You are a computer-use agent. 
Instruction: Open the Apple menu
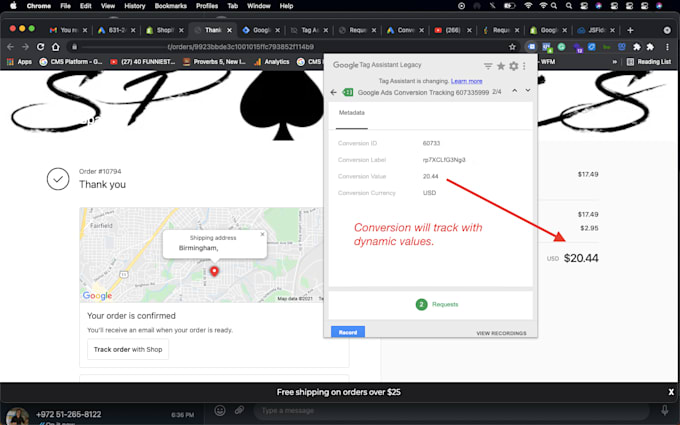13,6
